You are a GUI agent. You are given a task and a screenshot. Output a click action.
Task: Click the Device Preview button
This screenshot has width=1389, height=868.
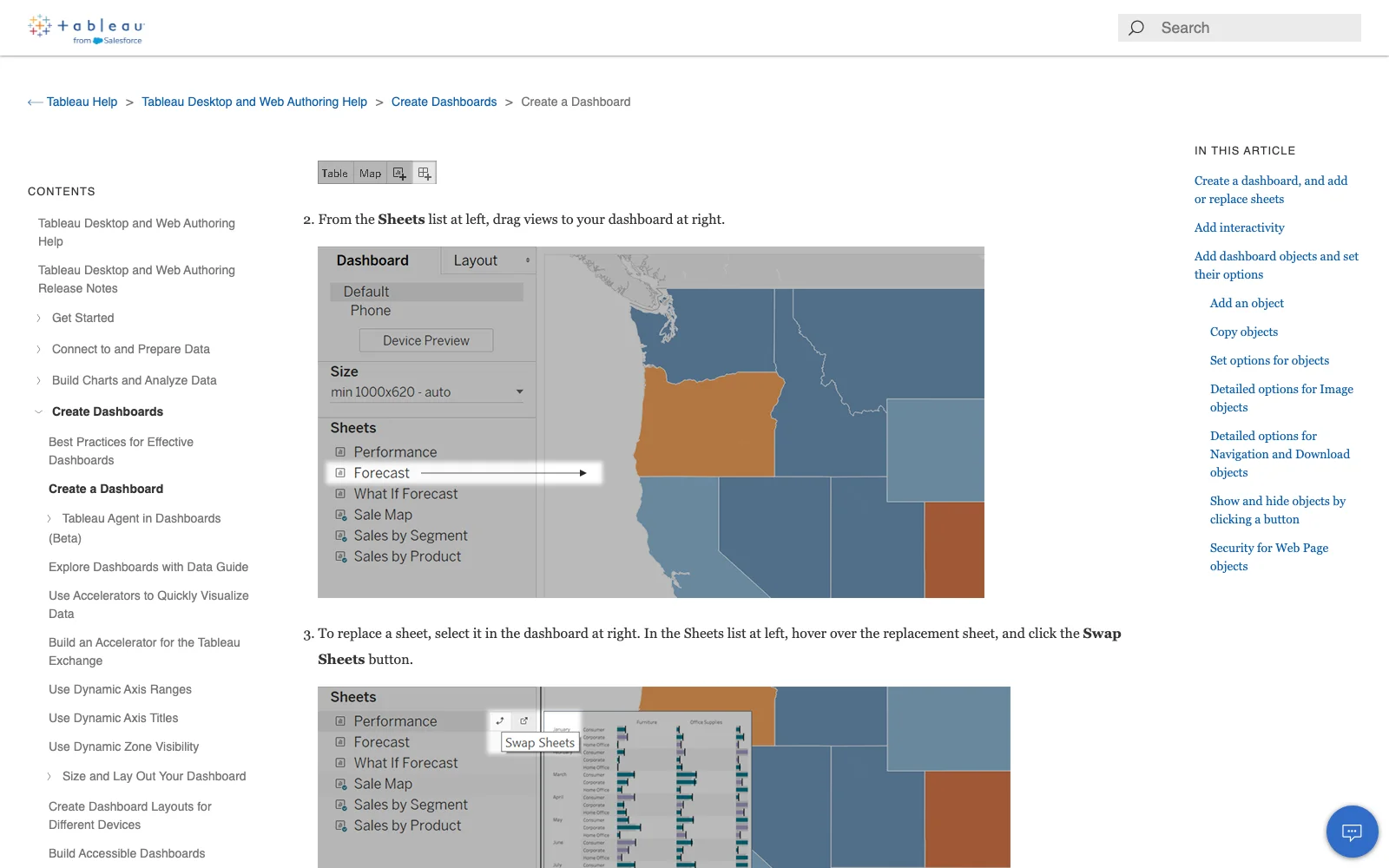pyautogui.click(x=426, y=340)
